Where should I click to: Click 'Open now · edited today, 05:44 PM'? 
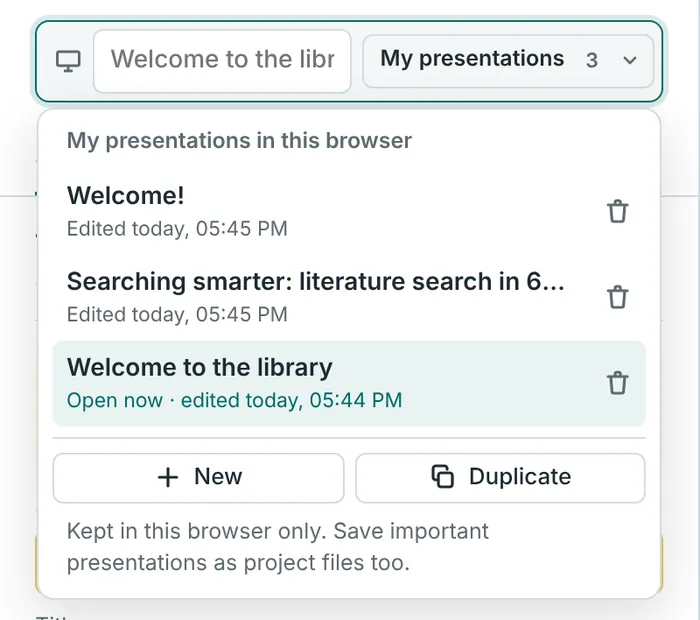(x=234, y=400)
